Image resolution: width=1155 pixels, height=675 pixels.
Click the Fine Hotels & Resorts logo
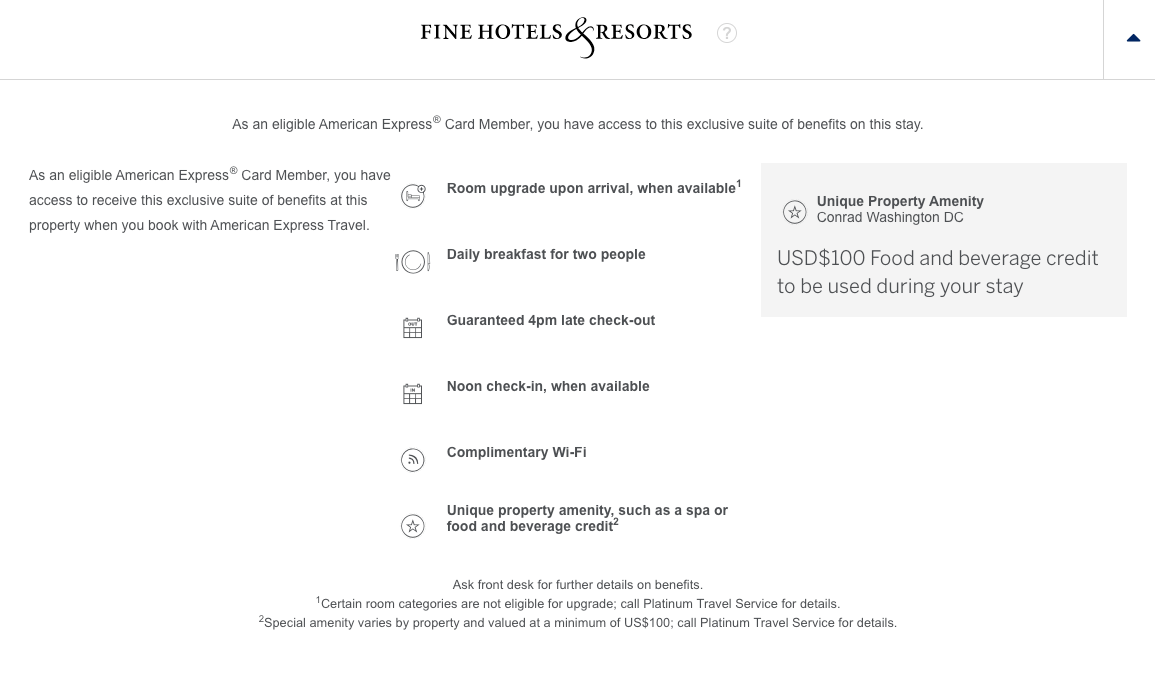click(x=556, y=36)
